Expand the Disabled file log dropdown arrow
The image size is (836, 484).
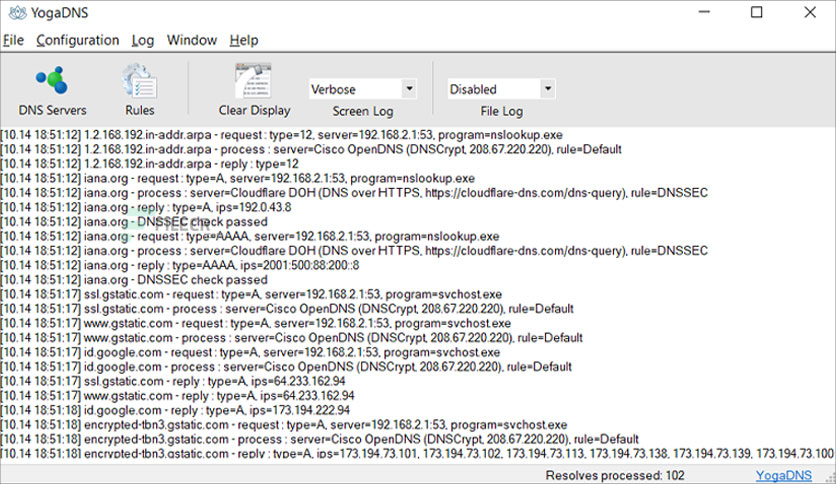(x=548, y=88)
